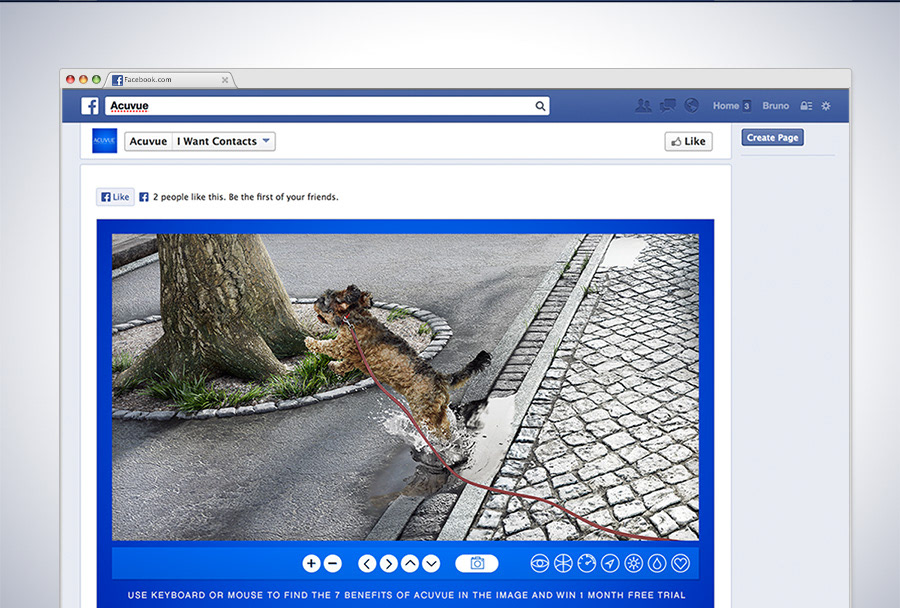Viewport: 900px width, 608px height.
Task: Click the camera snapshot button
Action: point(476,564)
